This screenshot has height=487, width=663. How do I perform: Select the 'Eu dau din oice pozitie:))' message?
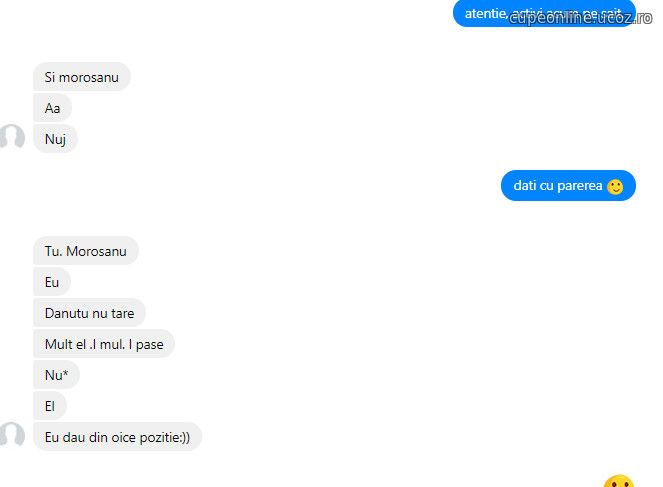pos(118,437)
